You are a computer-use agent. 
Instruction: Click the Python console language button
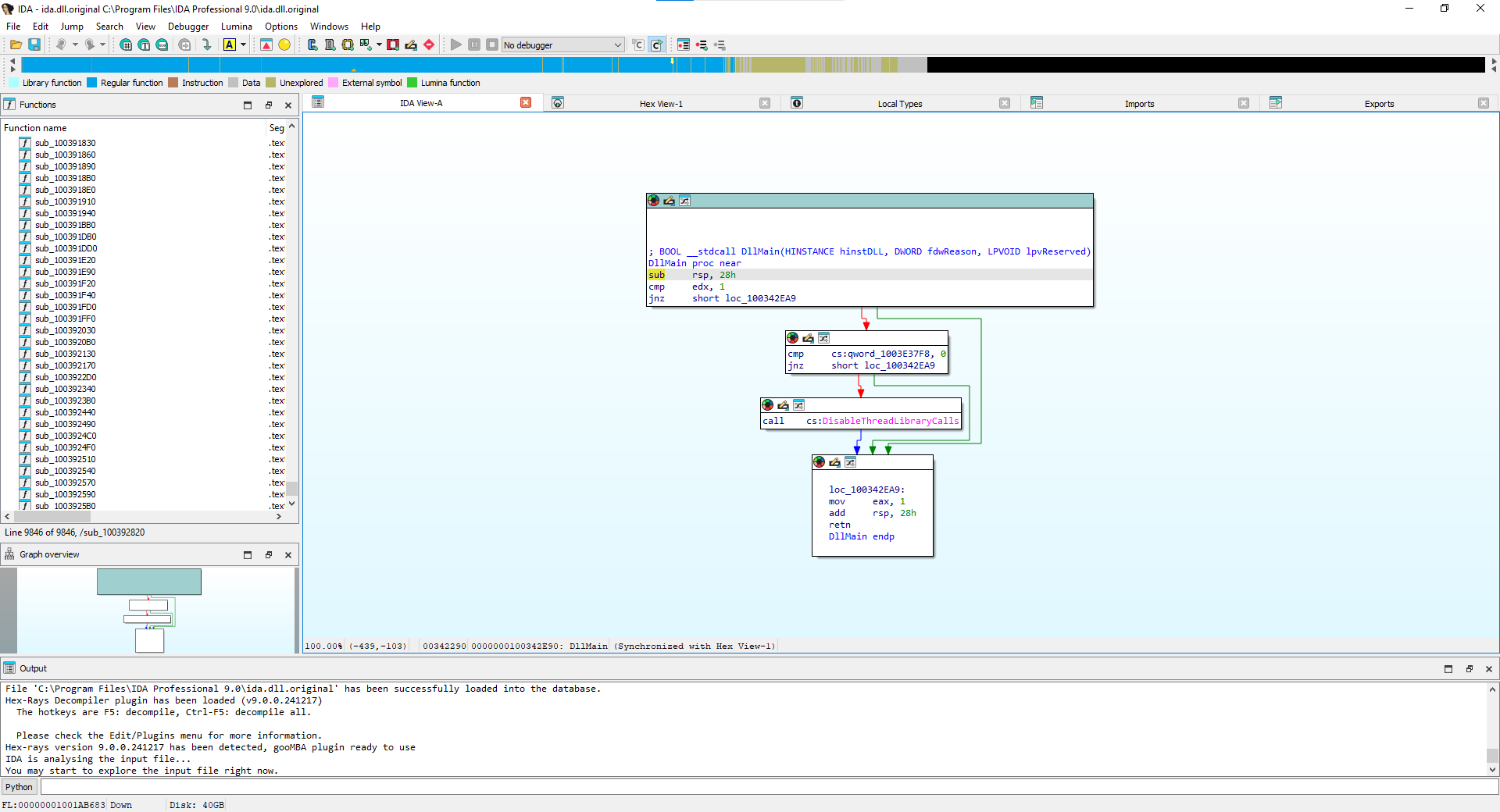tap(20, 787)
